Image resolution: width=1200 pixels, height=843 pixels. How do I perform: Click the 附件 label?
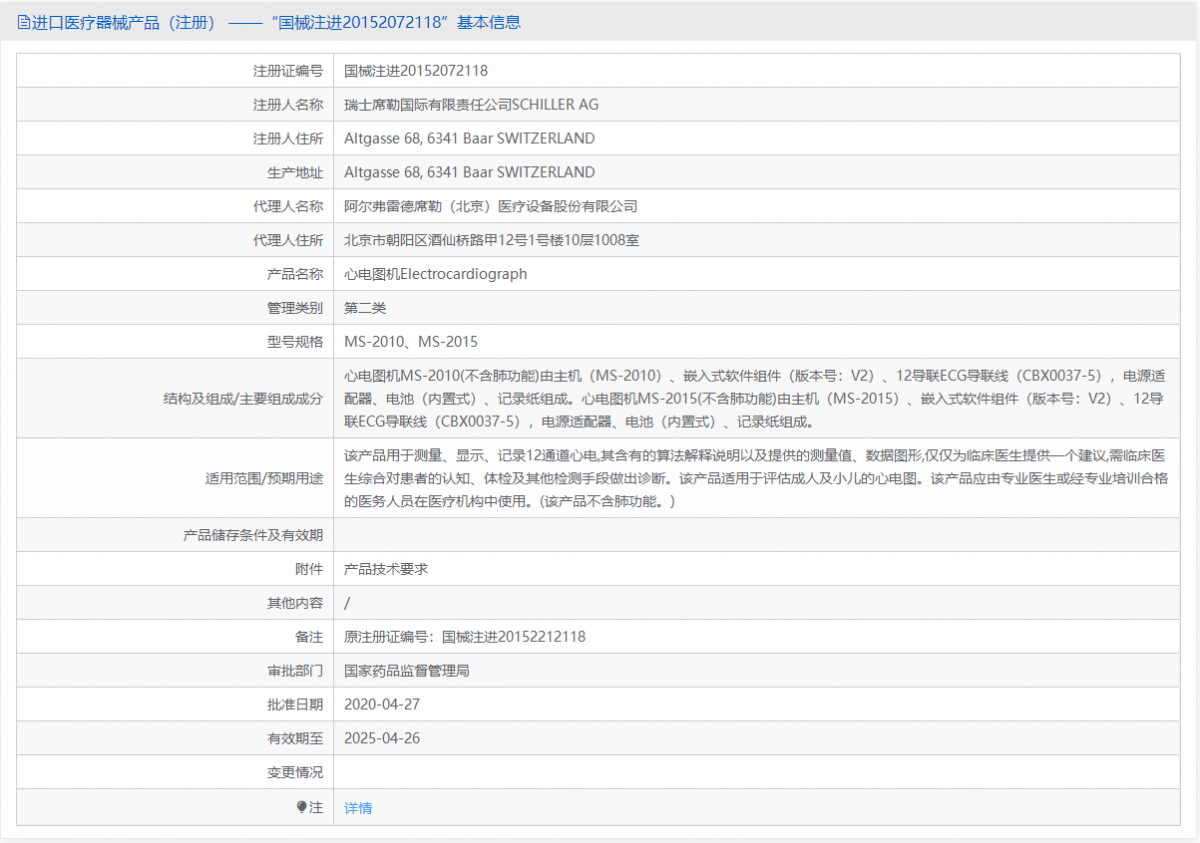coord(309,569)
